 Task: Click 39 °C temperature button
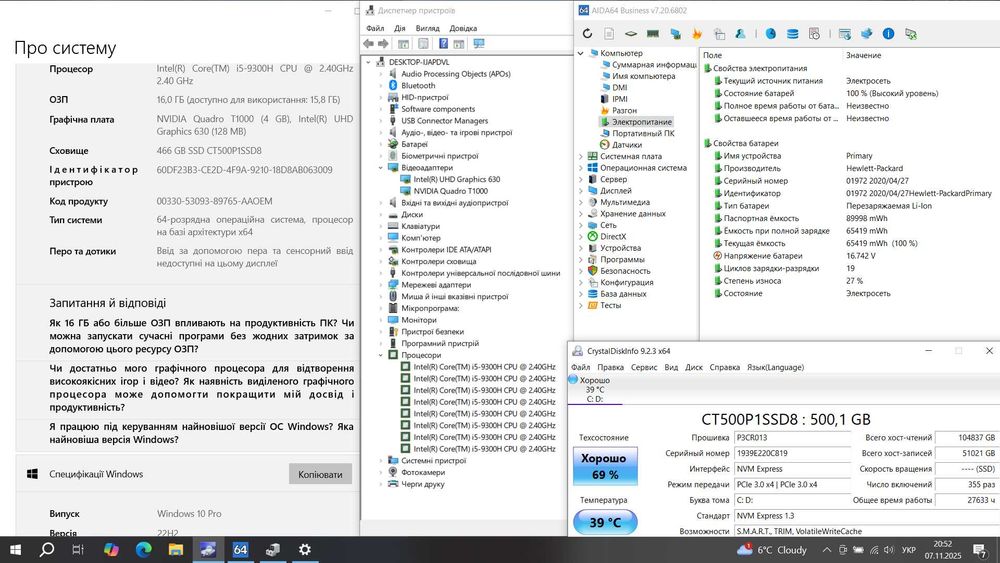(605, 522)
